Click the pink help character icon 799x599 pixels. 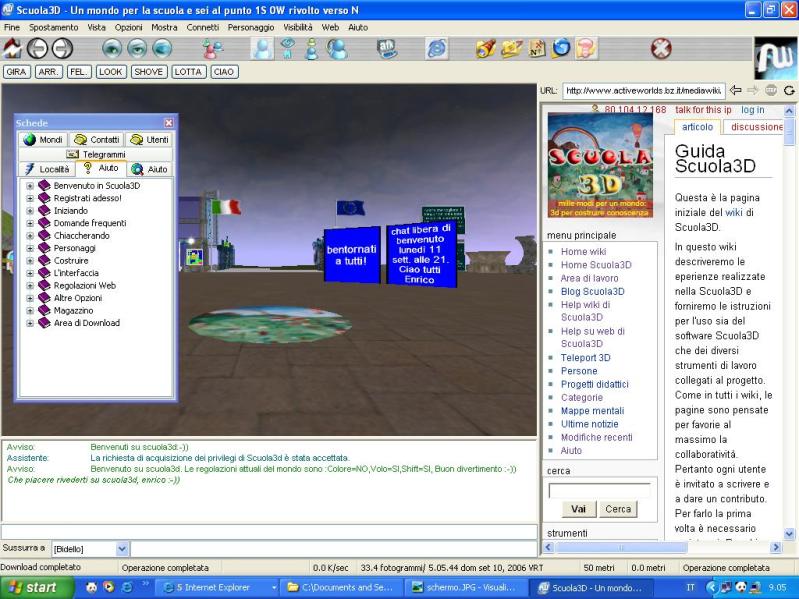(x=586, y=48)
